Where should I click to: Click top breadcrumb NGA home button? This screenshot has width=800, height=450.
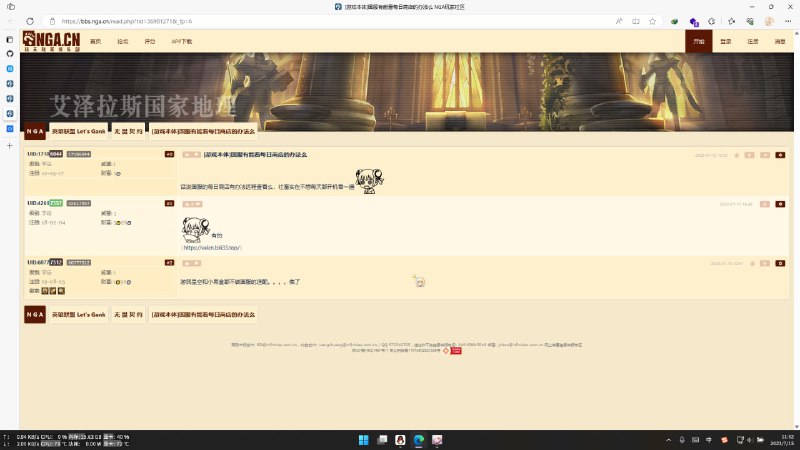pos(35,131)
